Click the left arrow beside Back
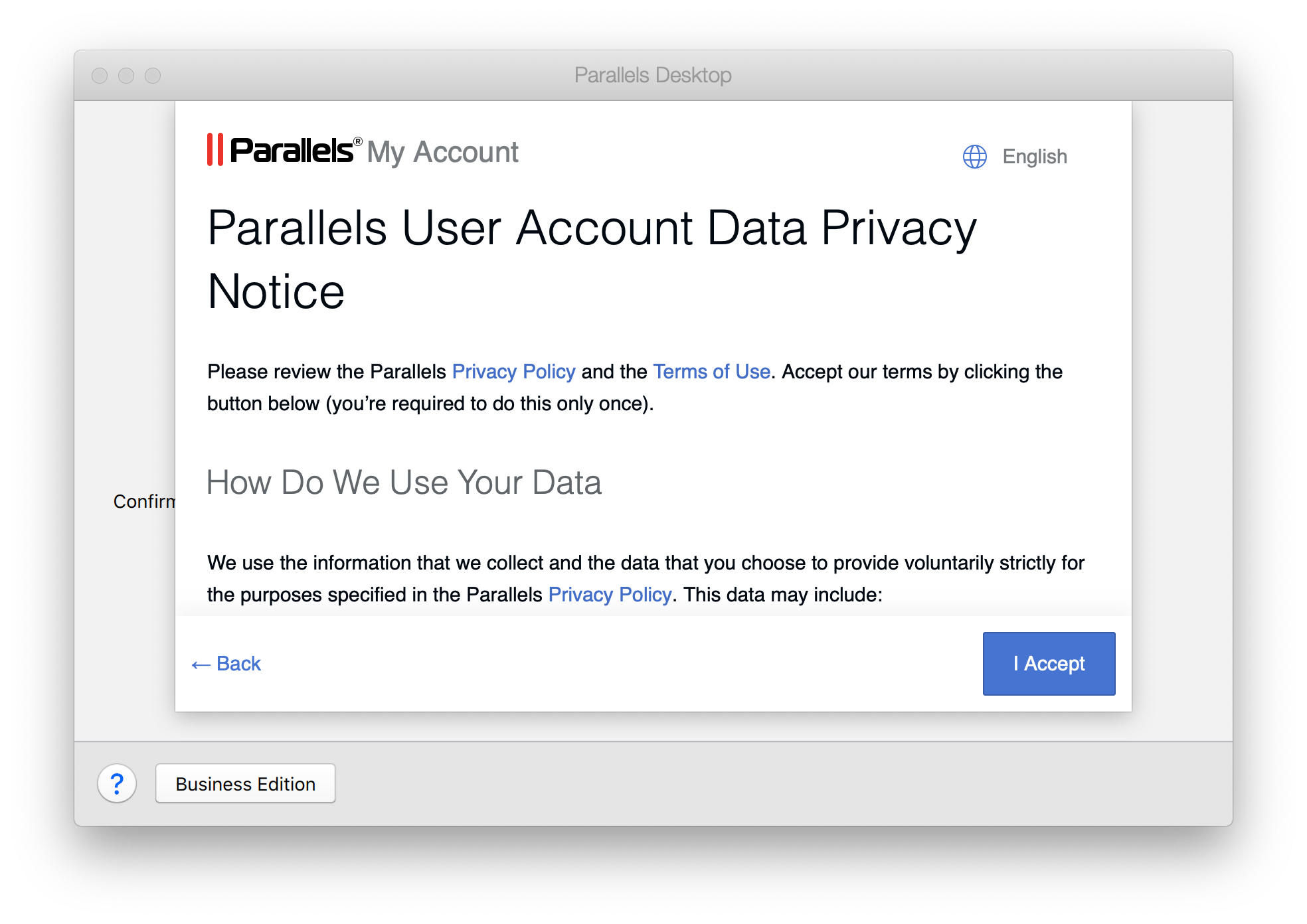This screenshot has height=924, width=1307. (x=201, y=664)
